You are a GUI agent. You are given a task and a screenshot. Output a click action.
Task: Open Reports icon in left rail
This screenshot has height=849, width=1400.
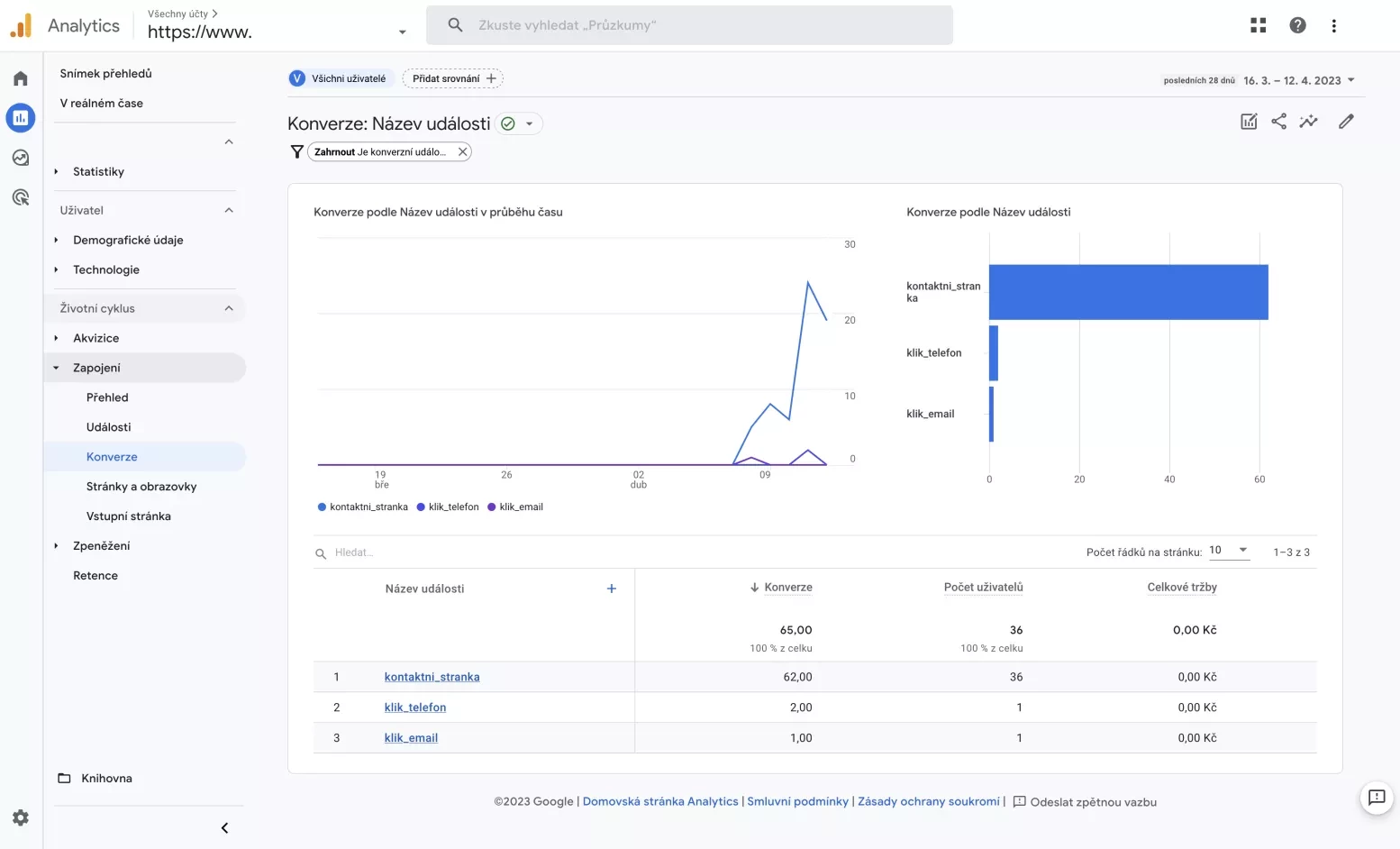[21, 117]
